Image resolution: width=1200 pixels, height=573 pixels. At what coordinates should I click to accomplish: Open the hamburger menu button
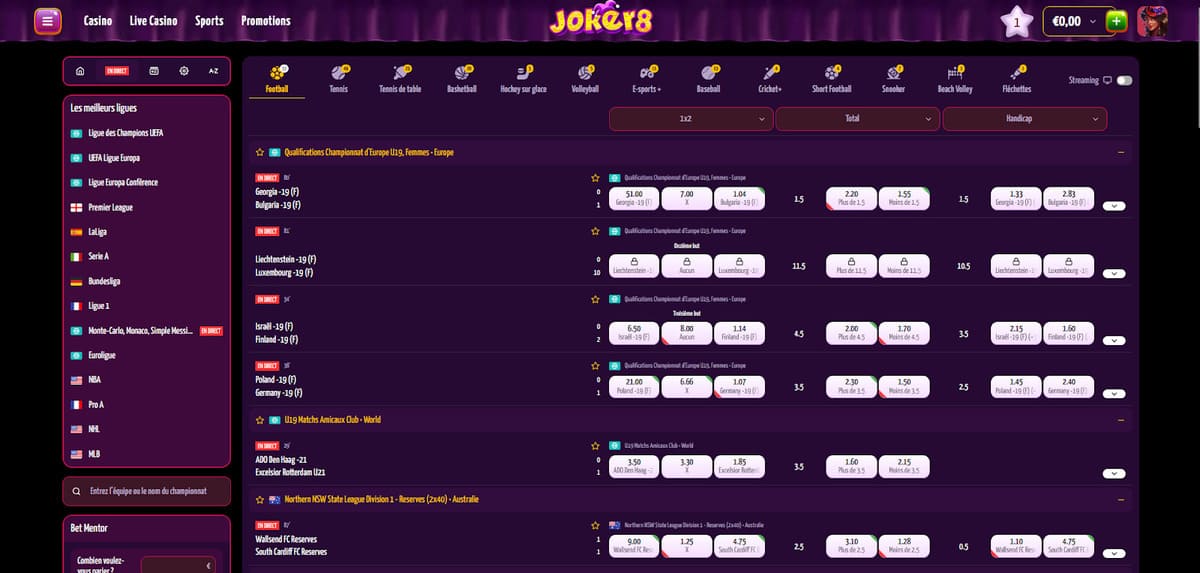point(47,20)
